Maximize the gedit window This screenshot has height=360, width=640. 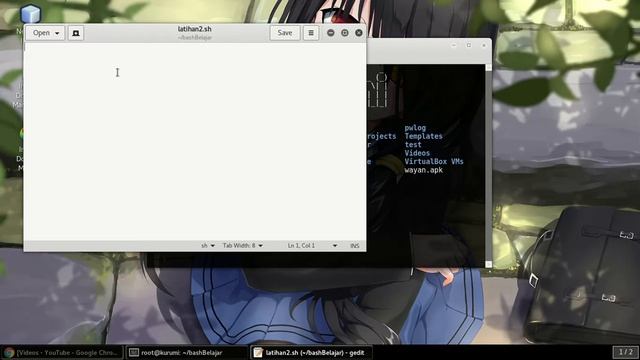click(345, 33)
